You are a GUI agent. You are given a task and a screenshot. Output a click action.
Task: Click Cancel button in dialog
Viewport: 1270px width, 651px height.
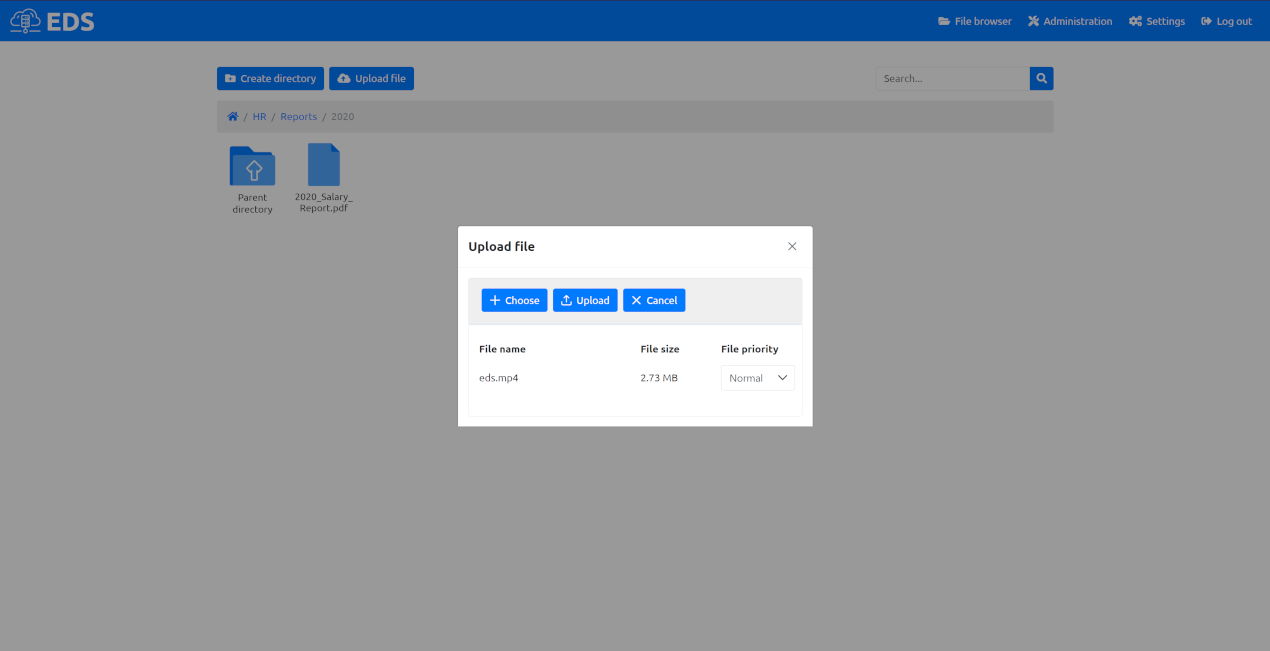pos(654,300)
